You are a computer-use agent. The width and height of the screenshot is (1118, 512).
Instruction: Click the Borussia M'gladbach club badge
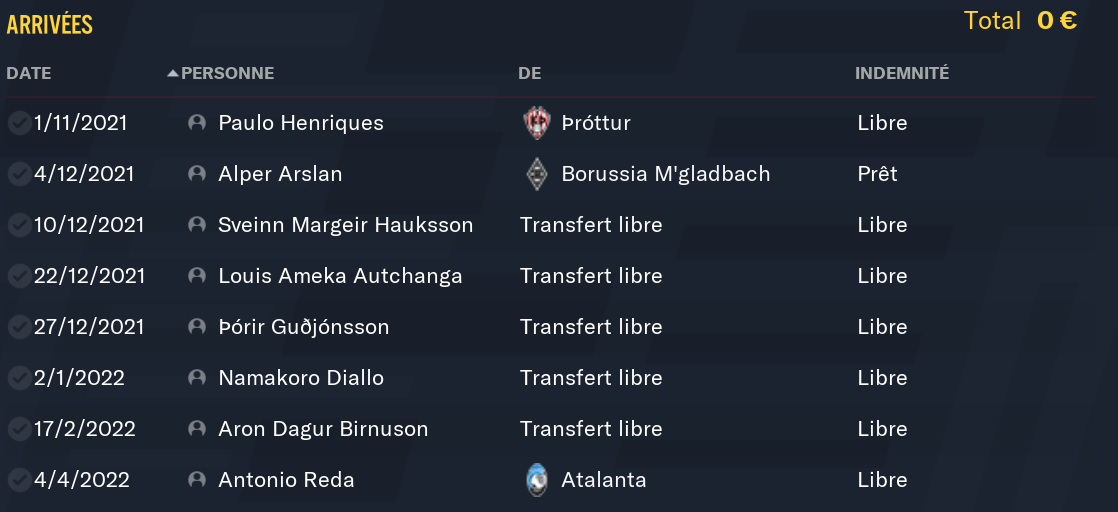tap(537, 174)
